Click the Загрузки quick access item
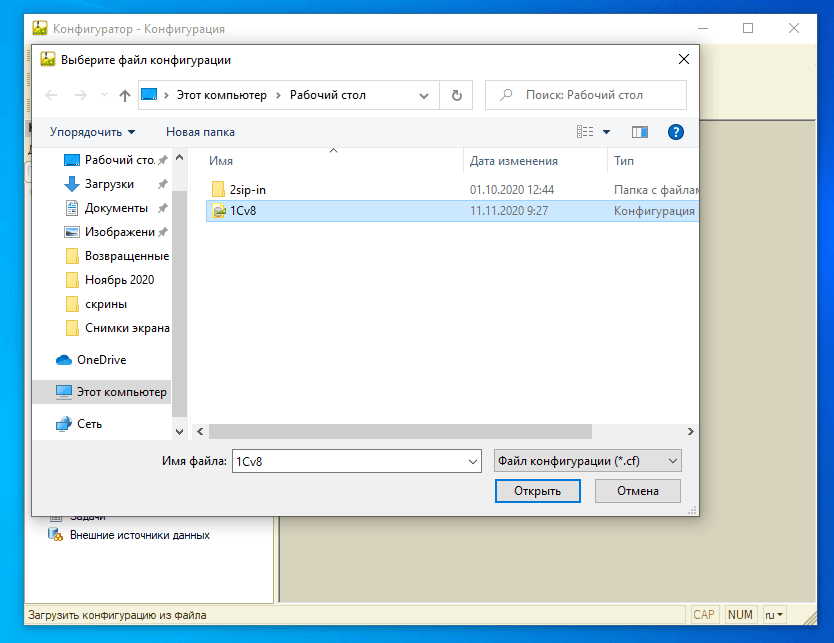Screen dimensions: 834x643 point(109,184)
